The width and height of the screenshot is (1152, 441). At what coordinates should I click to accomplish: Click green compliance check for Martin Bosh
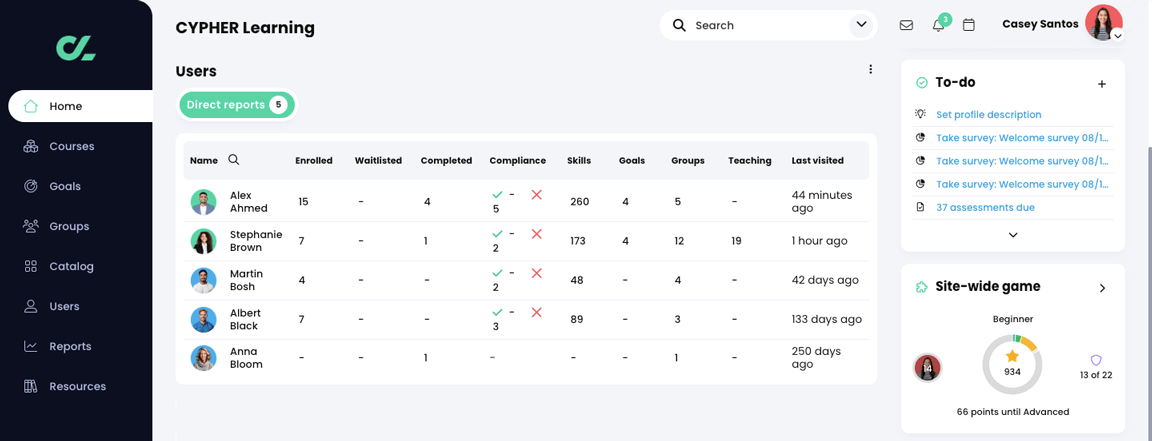(497, 273)
